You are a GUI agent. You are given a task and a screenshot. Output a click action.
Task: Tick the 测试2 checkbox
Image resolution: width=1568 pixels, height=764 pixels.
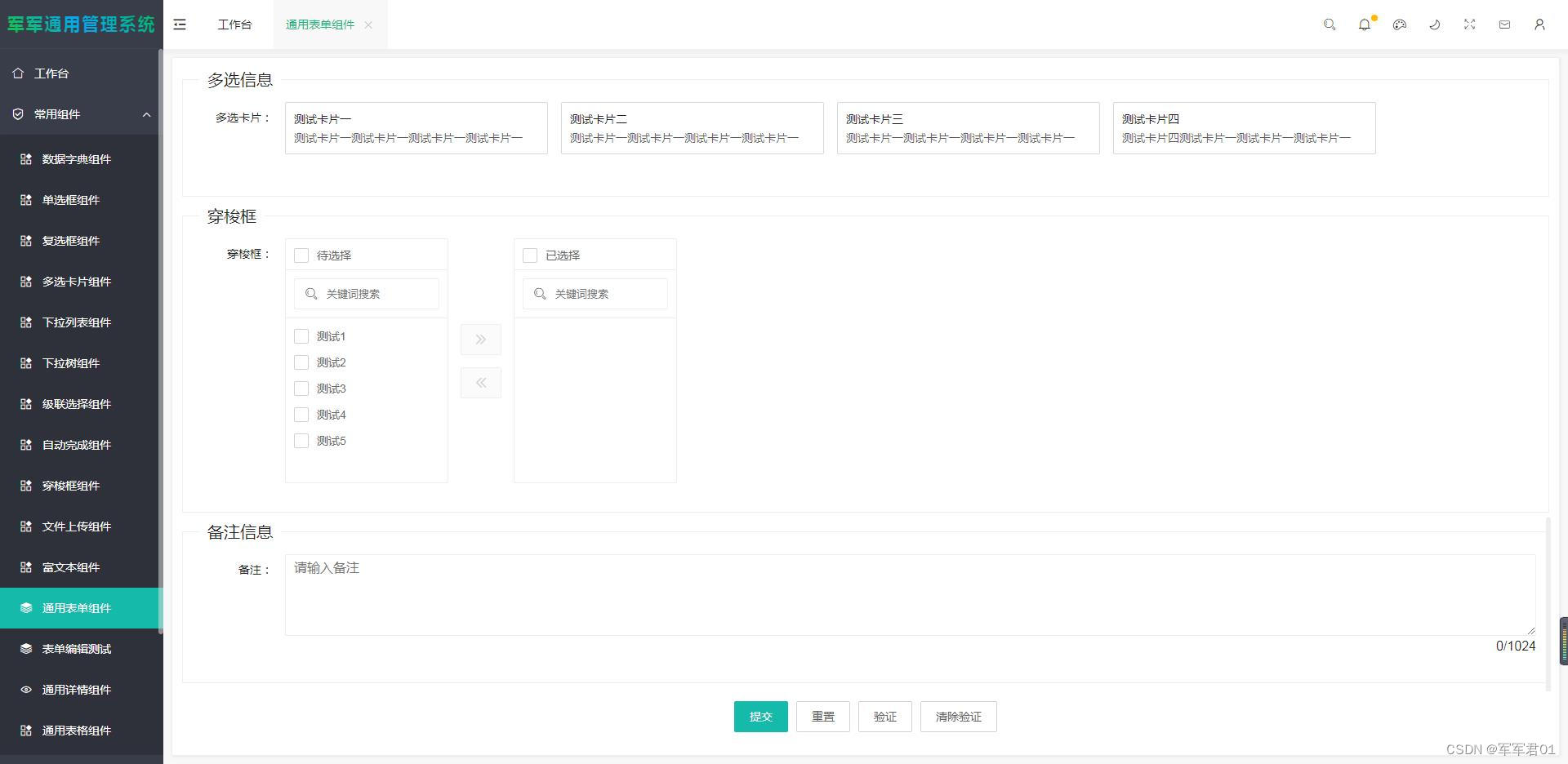tap(301, 362)
